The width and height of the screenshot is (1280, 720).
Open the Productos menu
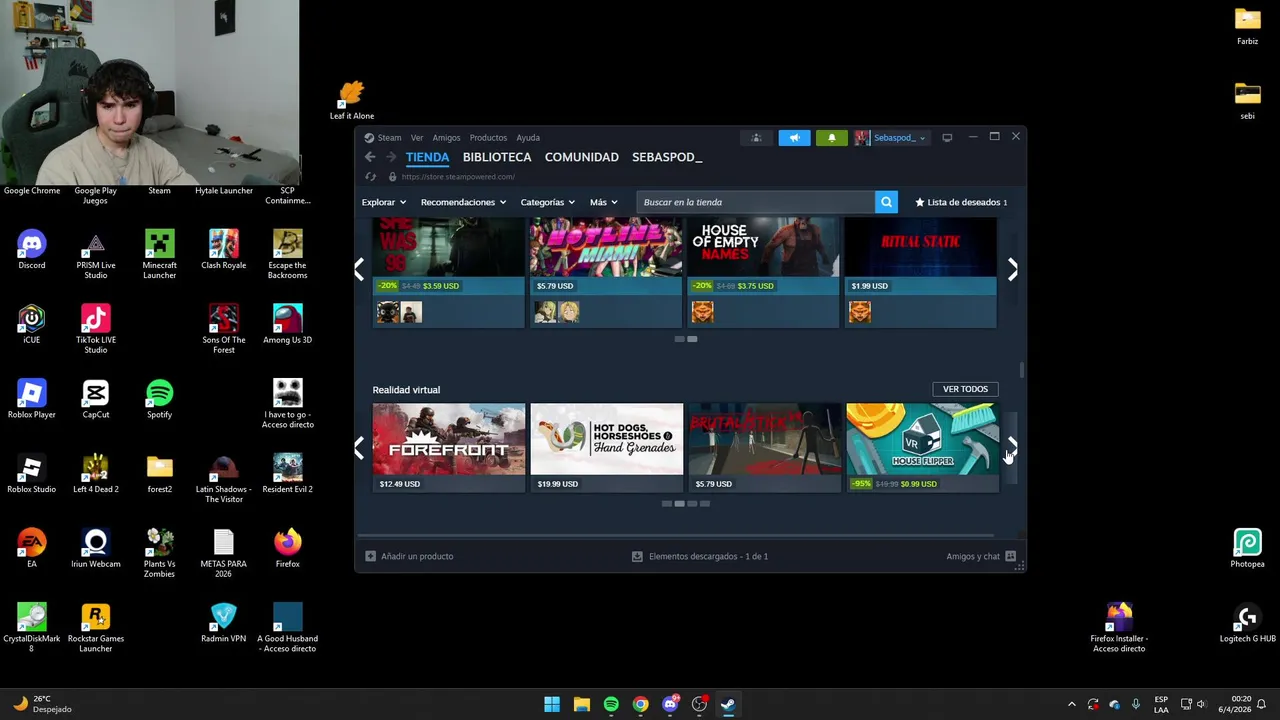point(488,138)
